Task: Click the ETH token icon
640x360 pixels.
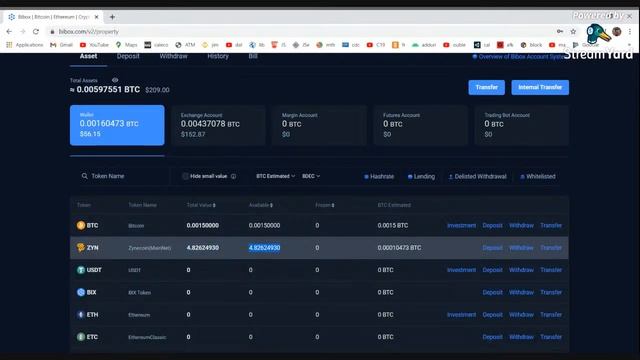Action: coord(81,315)
